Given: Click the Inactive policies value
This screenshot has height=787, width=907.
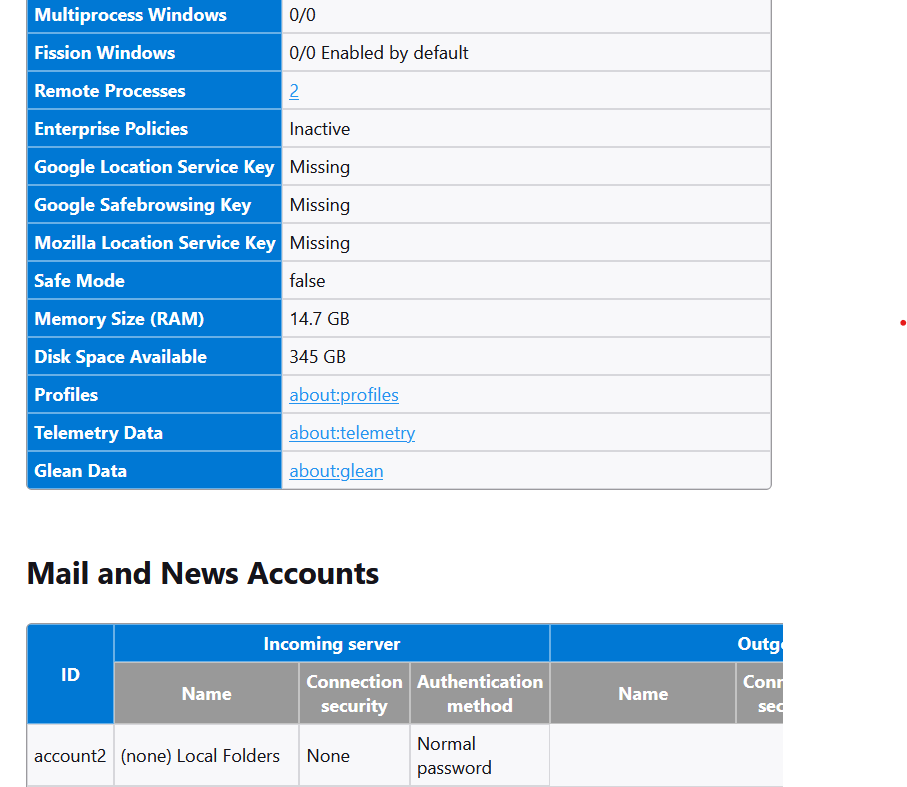Looking at the screenshot, I should click(319, 129).
